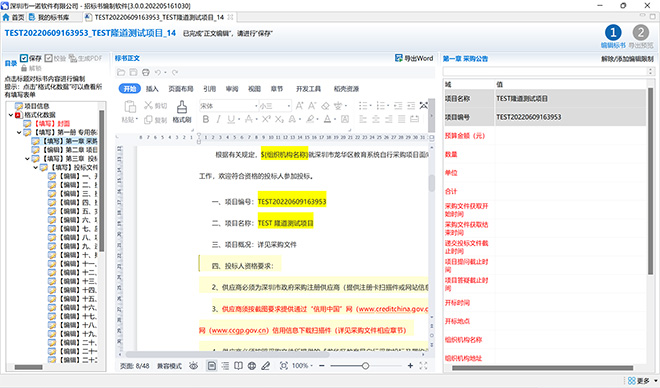Click the www.ccgp.gov.cn hyperlink
The height and width of the screenshot is (388, 660).
(x=239, y=330)
